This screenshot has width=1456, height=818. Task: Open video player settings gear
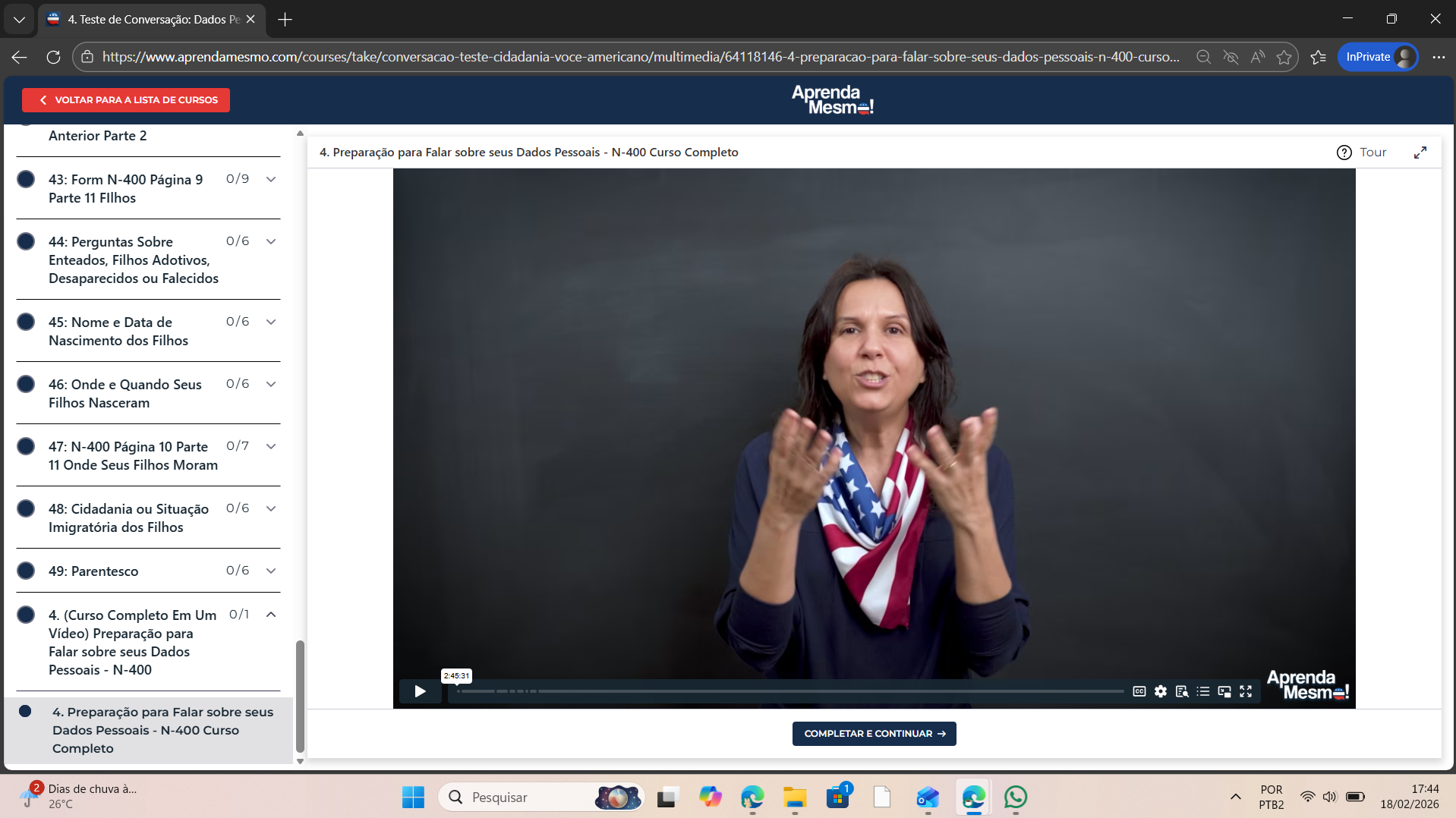point(1161,691)
